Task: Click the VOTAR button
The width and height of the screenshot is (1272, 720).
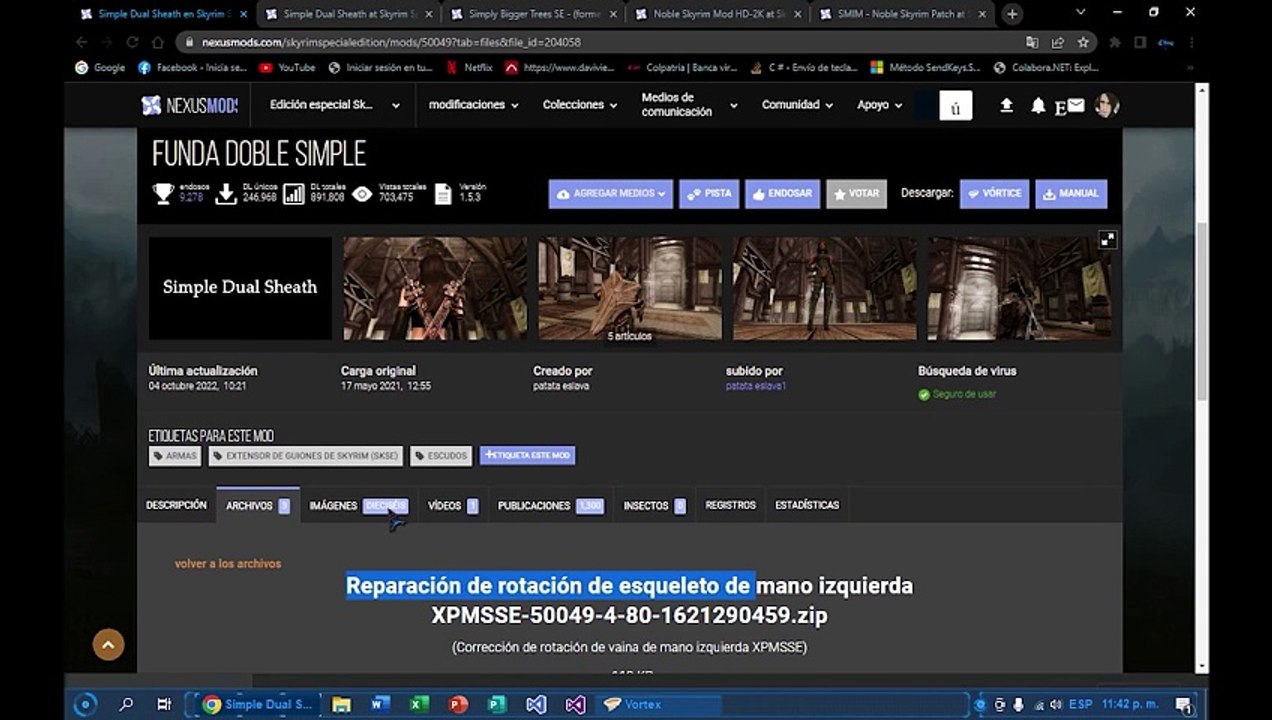Action: (856, 194)
